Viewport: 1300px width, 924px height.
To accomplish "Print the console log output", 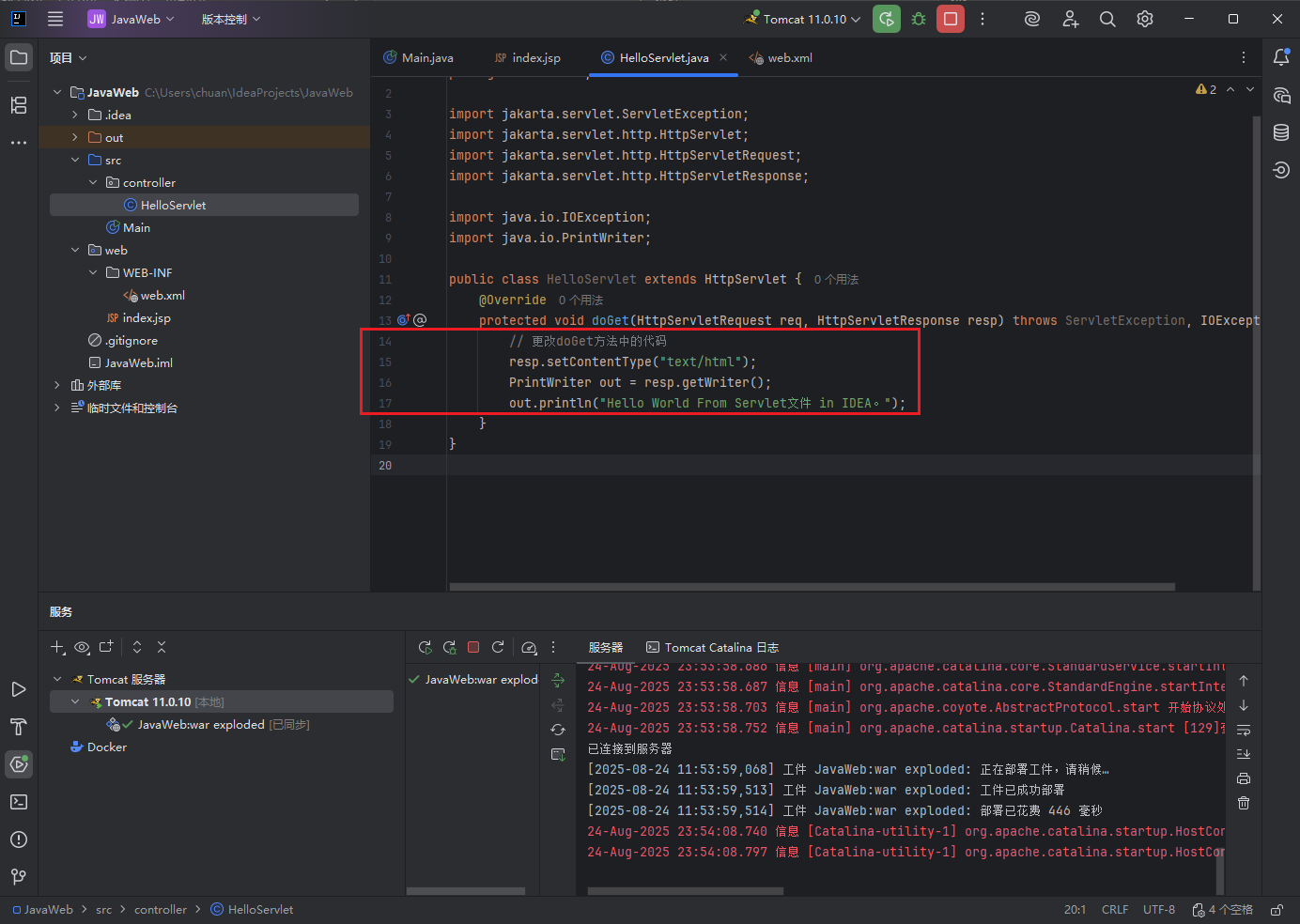I will click(x=1244, y=778).
